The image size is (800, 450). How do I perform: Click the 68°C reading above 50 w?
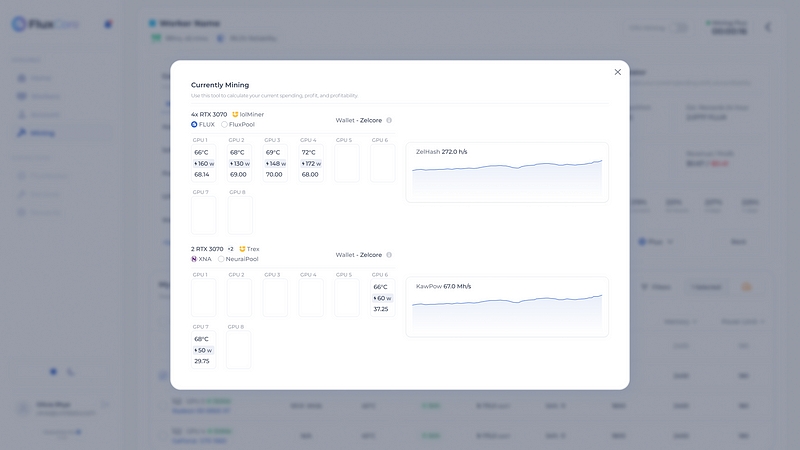(201, 339)
